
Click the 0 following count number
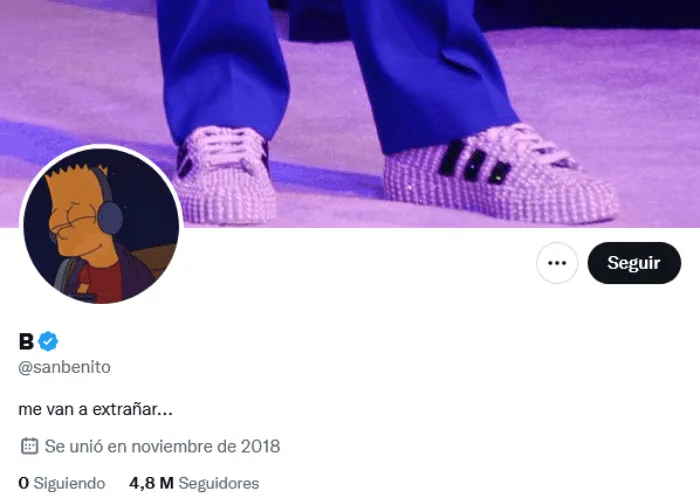tap(24, 483)
